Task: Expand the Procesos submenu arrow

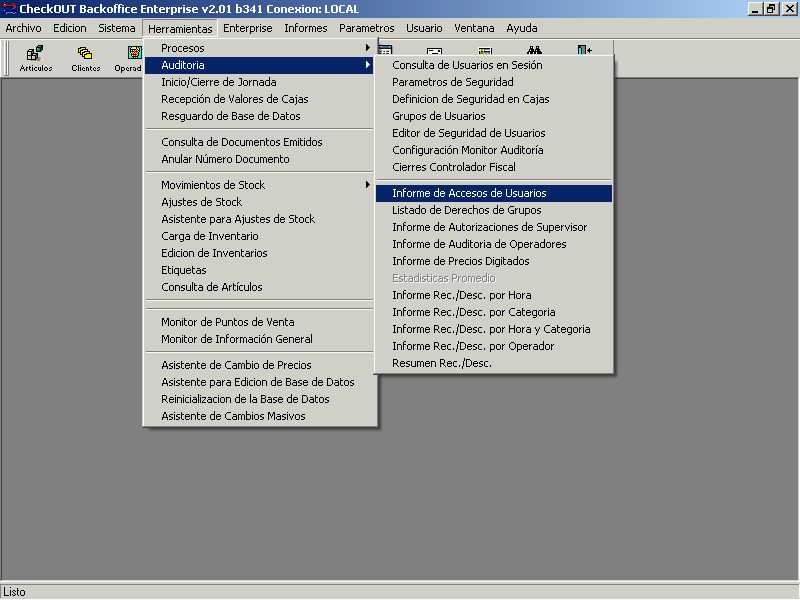Action: pyautogui.click(x=367, y=48)
